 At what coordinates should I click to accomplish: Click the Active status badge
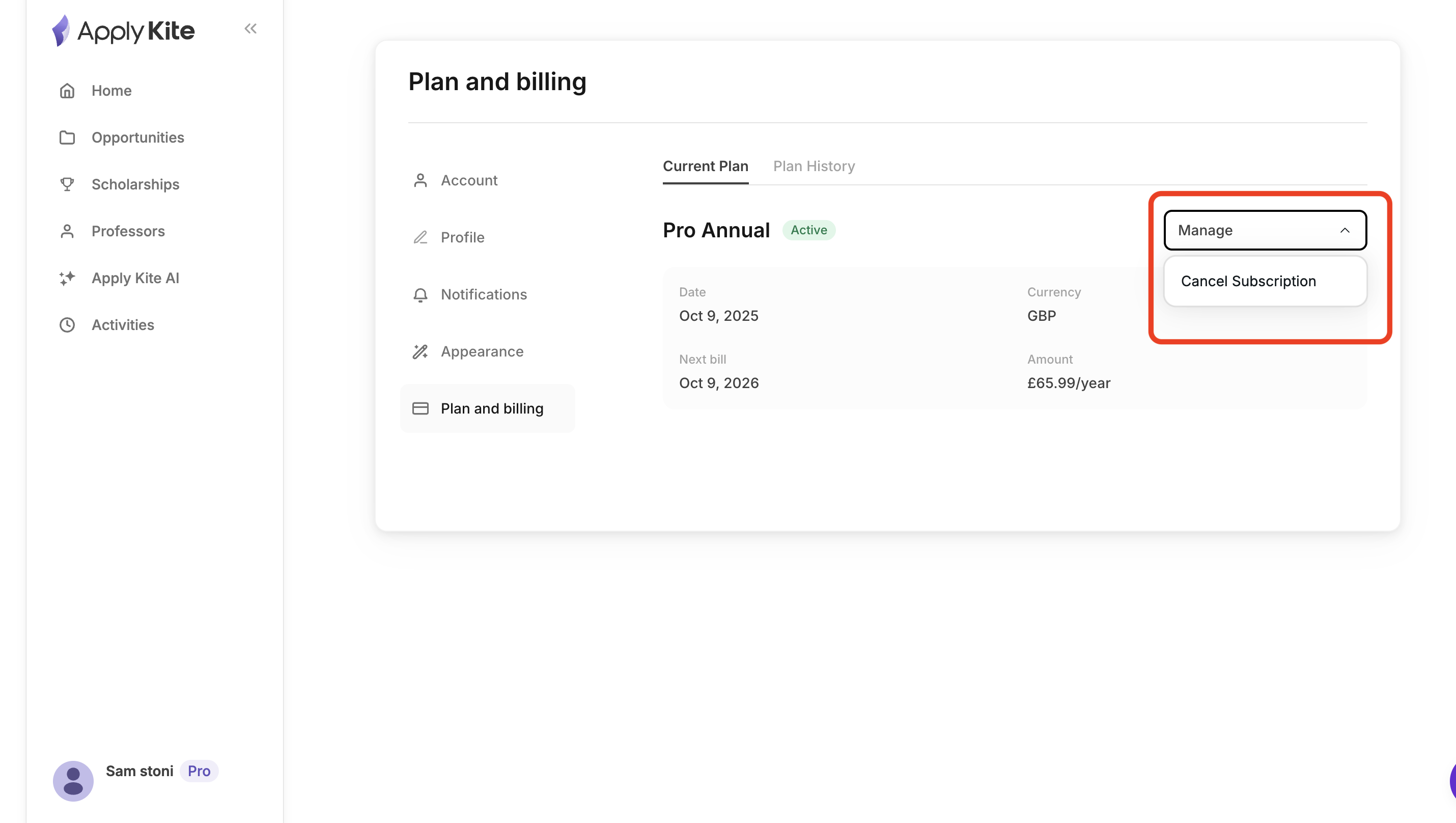pos(809,230)
